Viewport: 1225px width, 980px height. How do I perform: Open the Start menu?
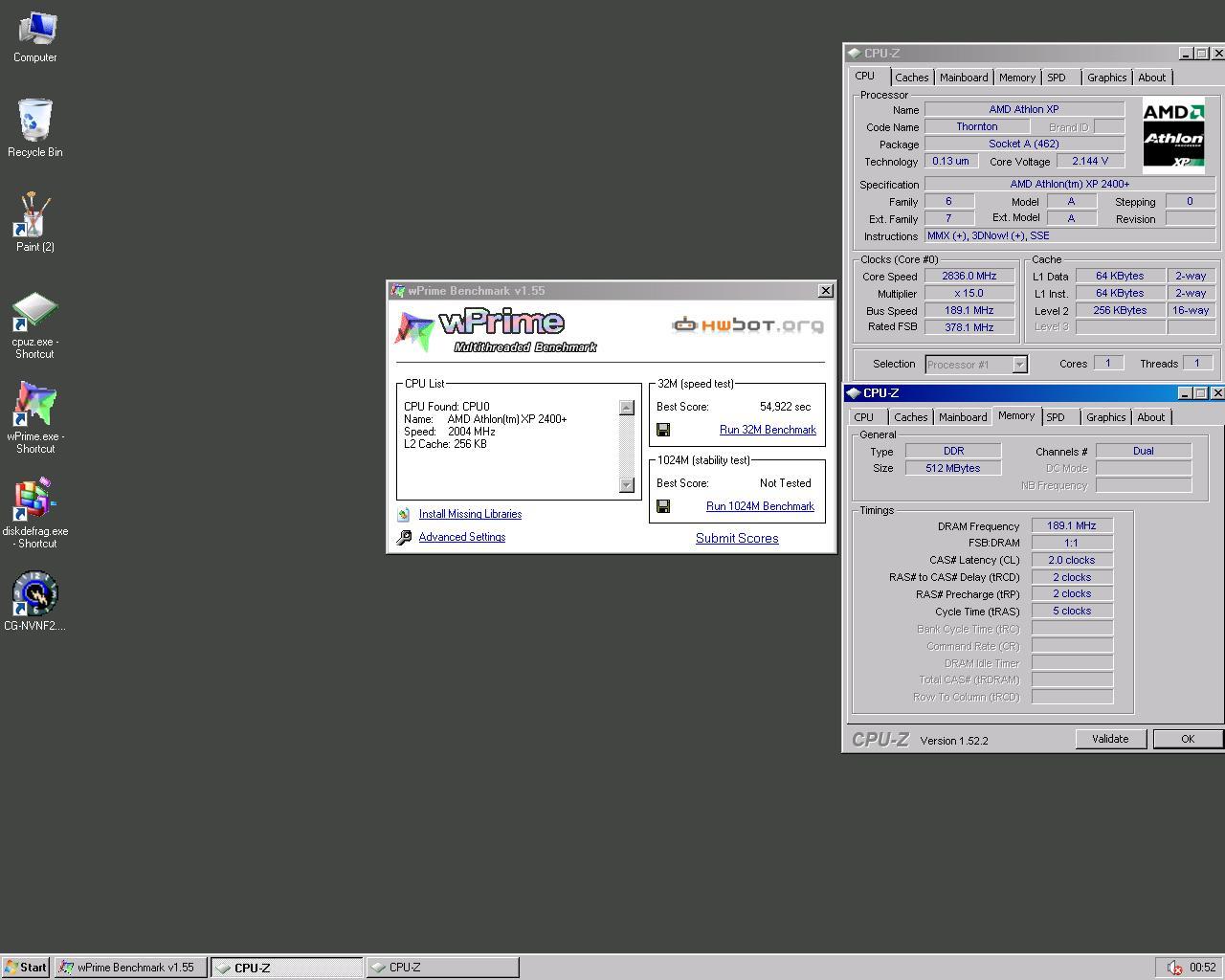pos(26,968)
